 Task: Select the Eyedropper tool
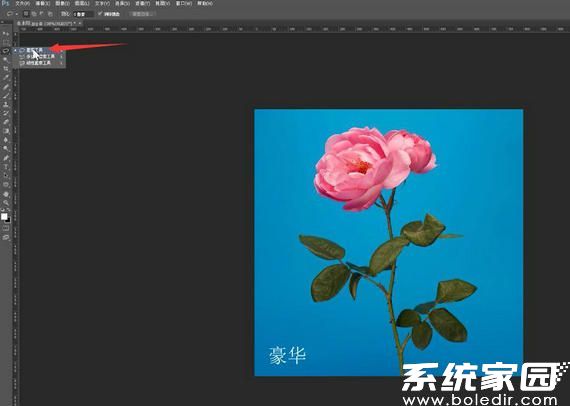click(5, 77)
